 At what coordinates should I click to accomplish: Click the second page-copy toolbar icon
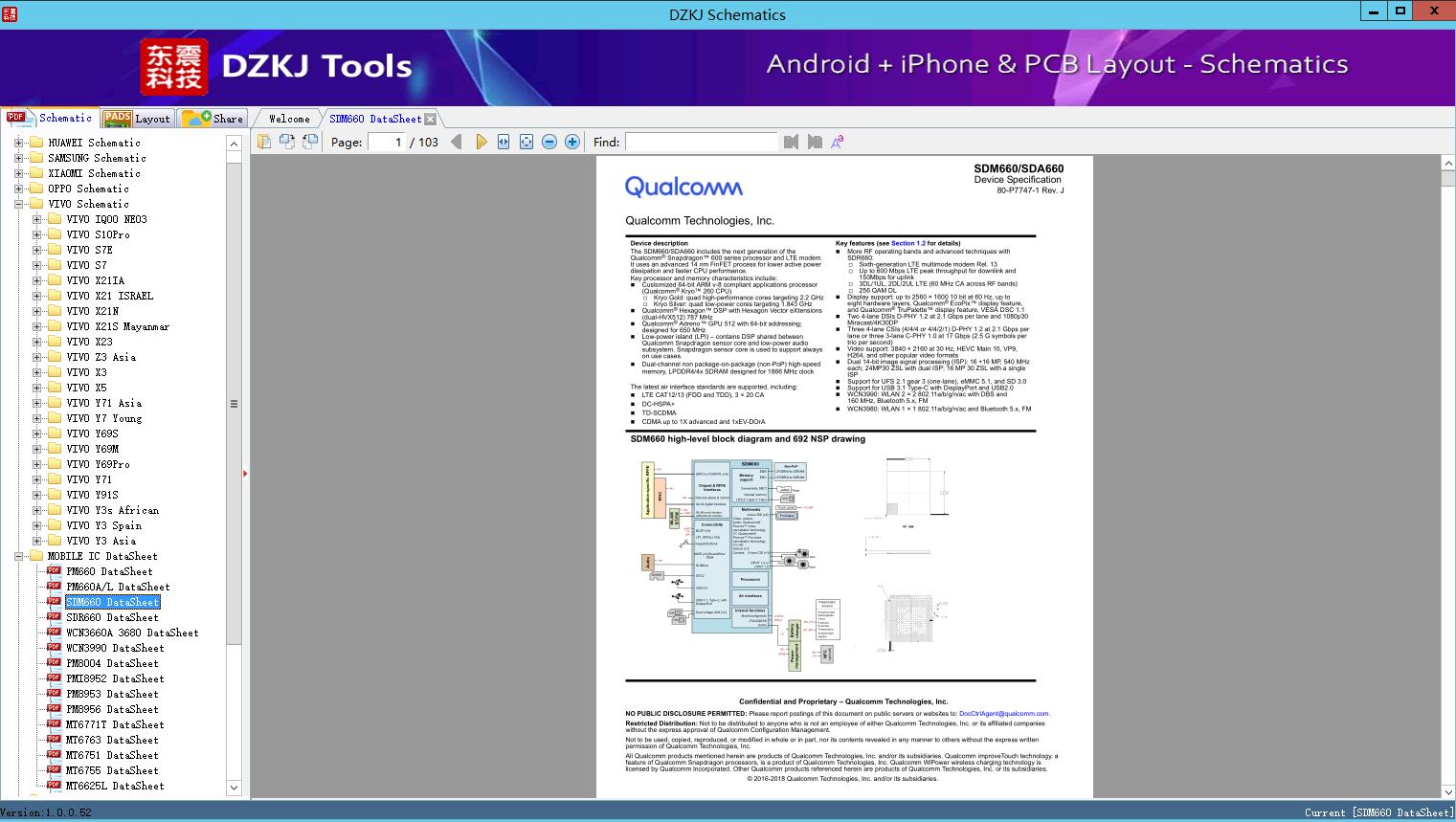coord(287,142)
